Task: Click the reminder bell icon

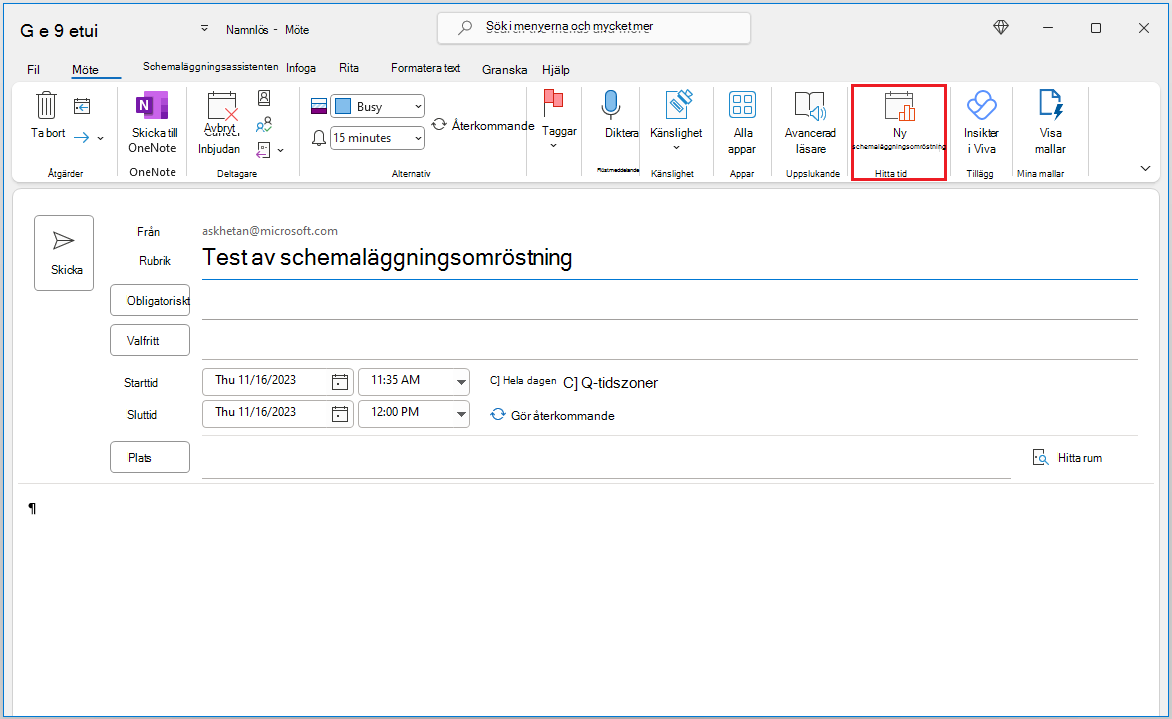Action: [x=319, y=138]
